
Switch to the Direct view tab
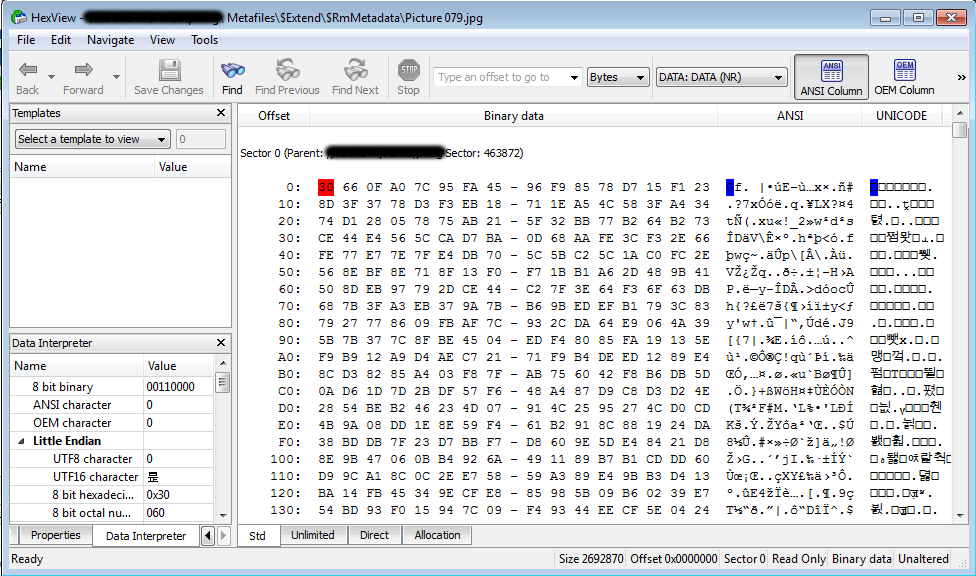pyautogui.click(x=374, y=535)
